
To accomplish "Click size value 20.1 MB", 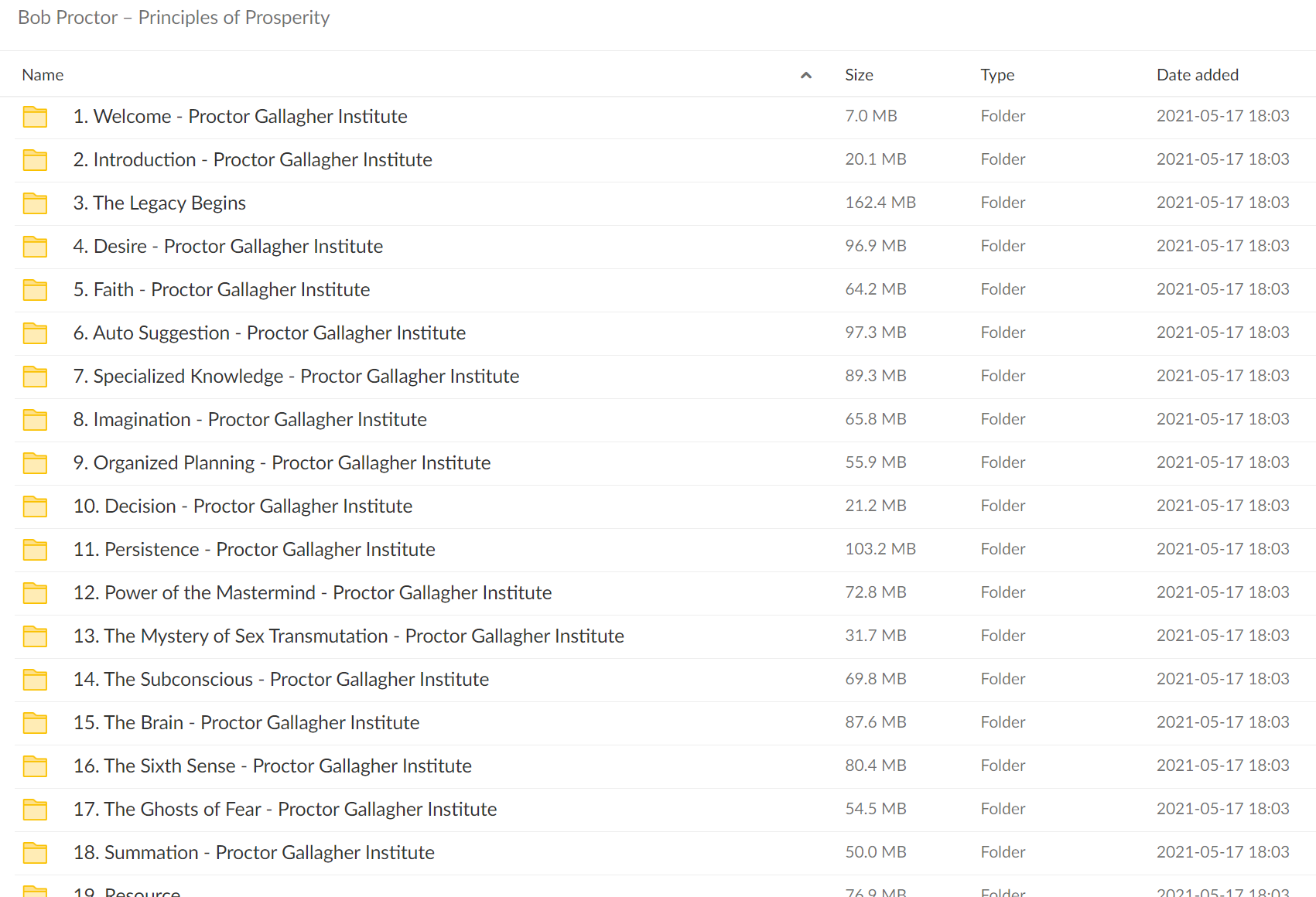I will tap(876, 159).
